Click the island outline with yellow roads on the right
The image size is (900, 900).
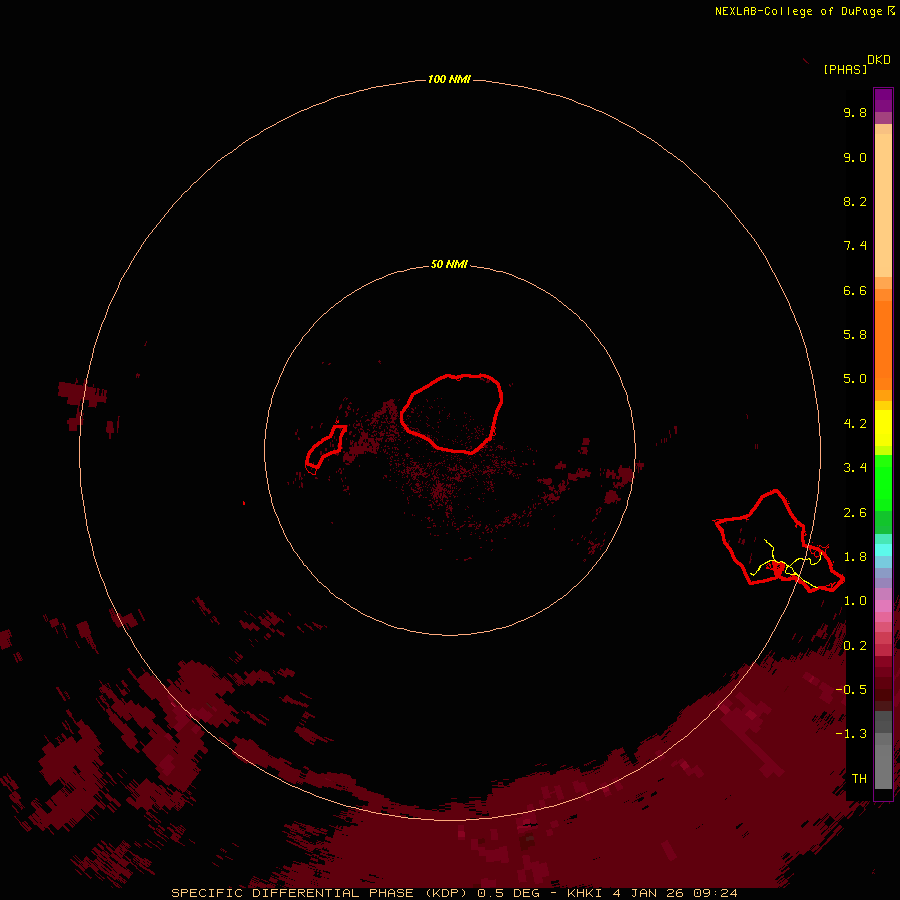[779, 541]
